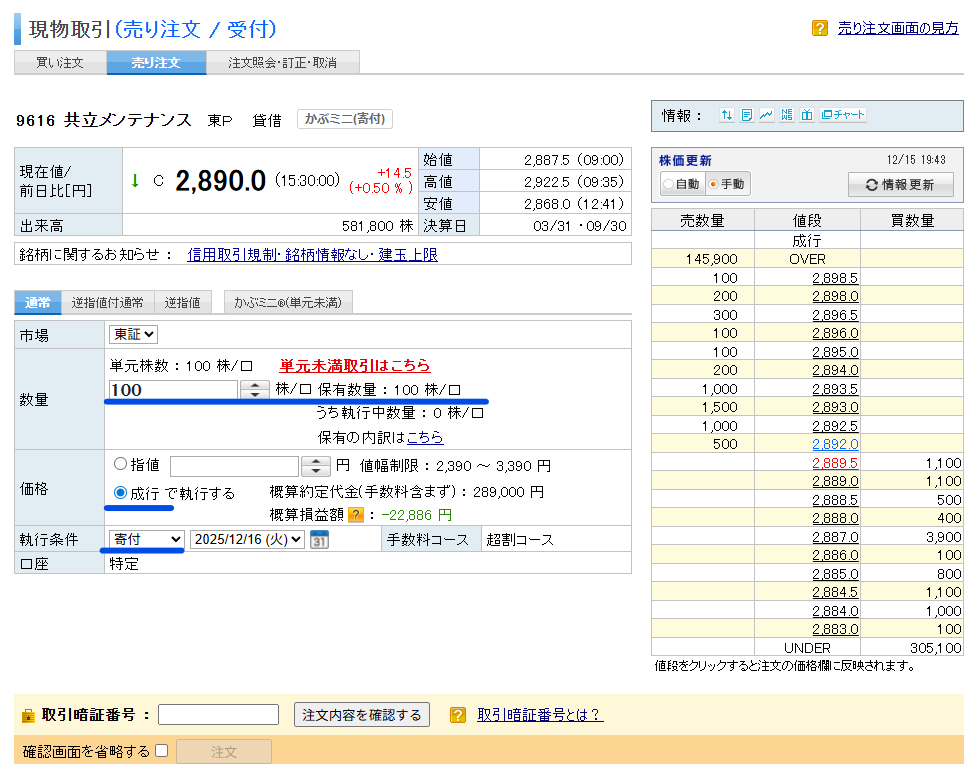Switch to the 逆指値付通常 order tab
This screenshot has width=977, height=769.
pos(107,302)
